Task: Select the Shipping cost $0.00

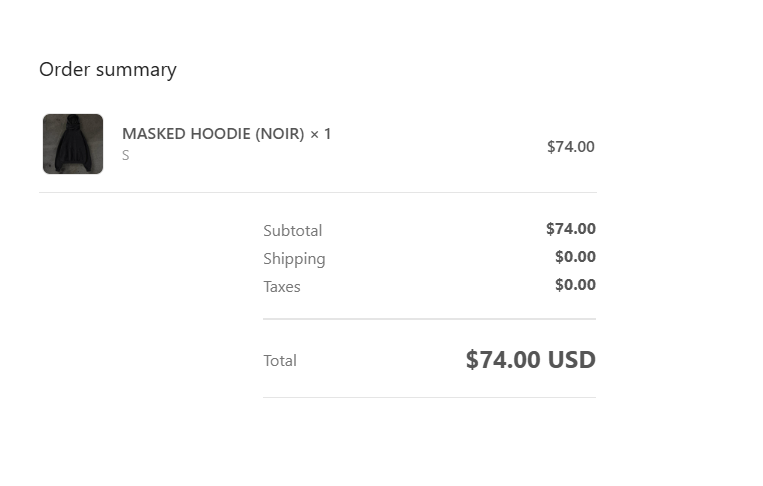Action: [x=575, y=257]
